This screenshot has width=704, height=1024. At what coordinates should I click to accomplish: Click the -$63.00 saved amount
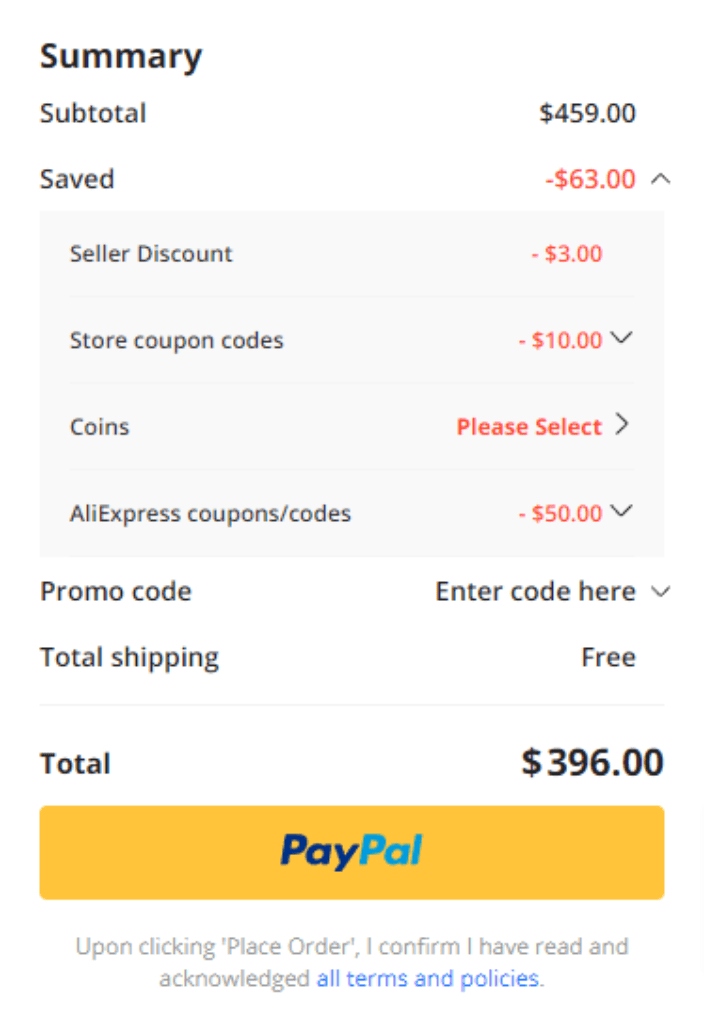590,179
